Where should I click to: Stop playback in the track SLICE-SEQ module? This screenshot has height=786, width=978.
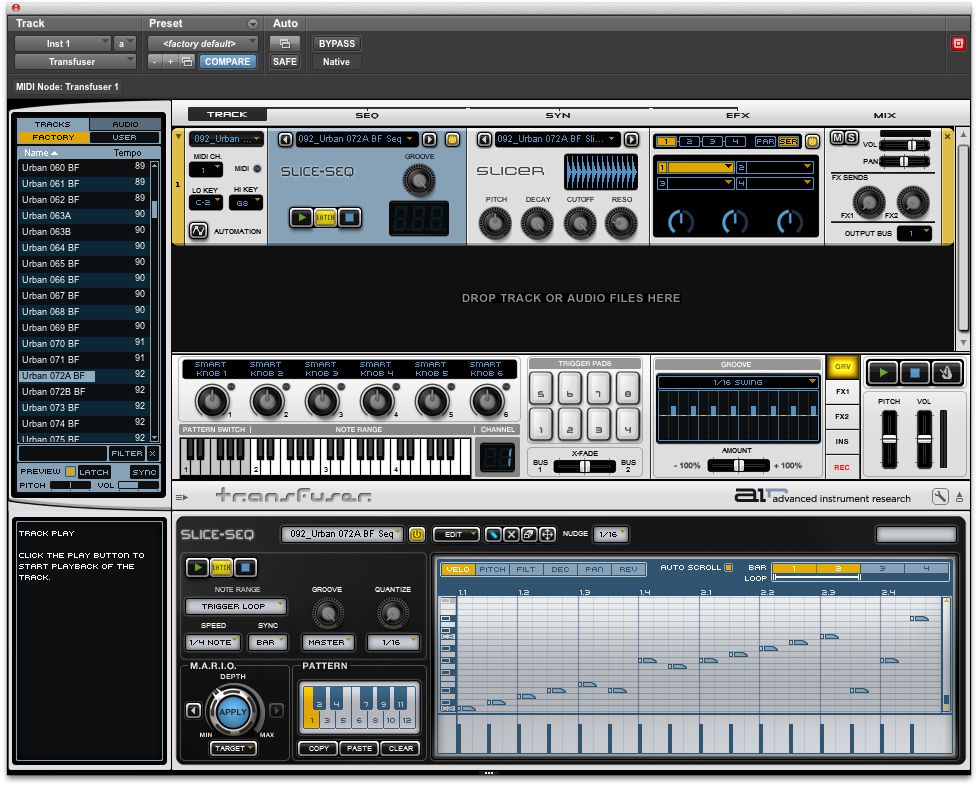(x=349, y=217)
